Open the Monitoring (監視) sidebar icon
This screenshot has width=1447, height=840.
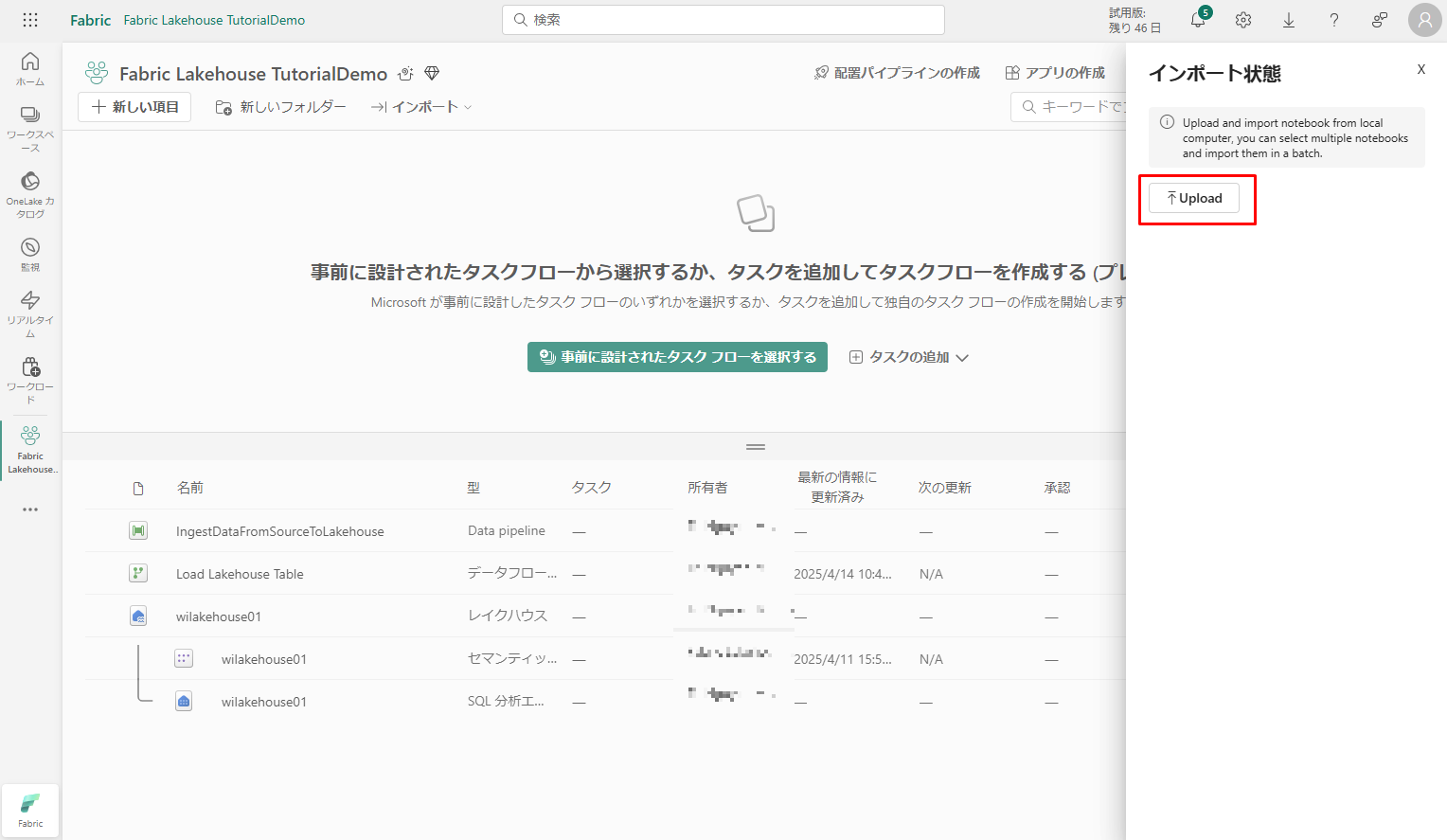point(30,253)
